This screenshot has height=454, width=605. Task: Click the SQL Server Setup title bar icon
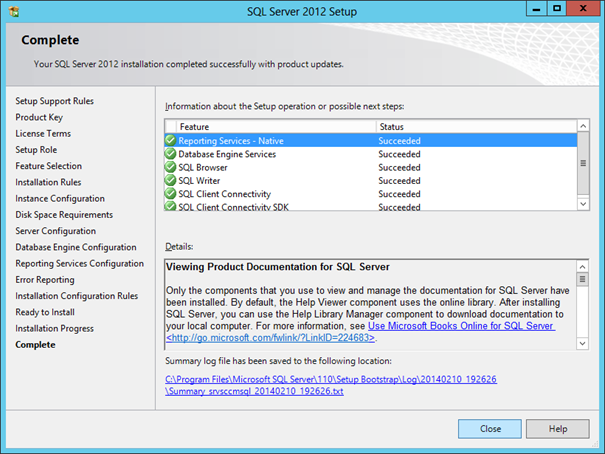[x=14, y=12]
